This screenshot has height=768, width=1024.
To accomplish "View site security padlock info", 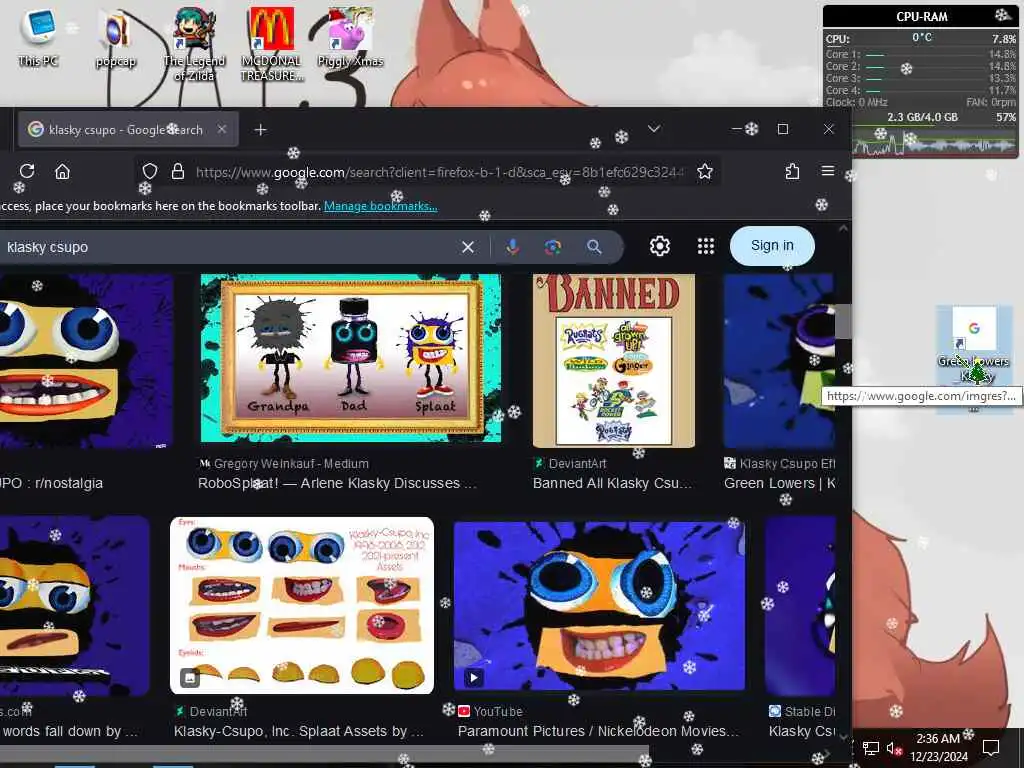I will tap(178, 171).
